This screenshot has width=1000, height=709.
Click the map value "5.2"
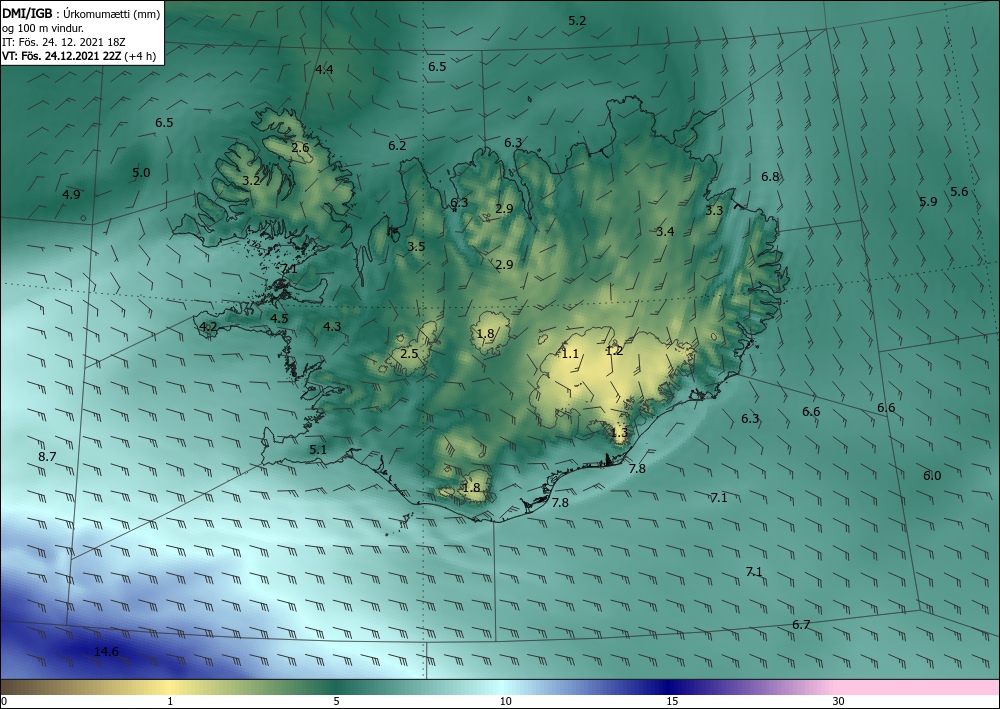point(577,20)
